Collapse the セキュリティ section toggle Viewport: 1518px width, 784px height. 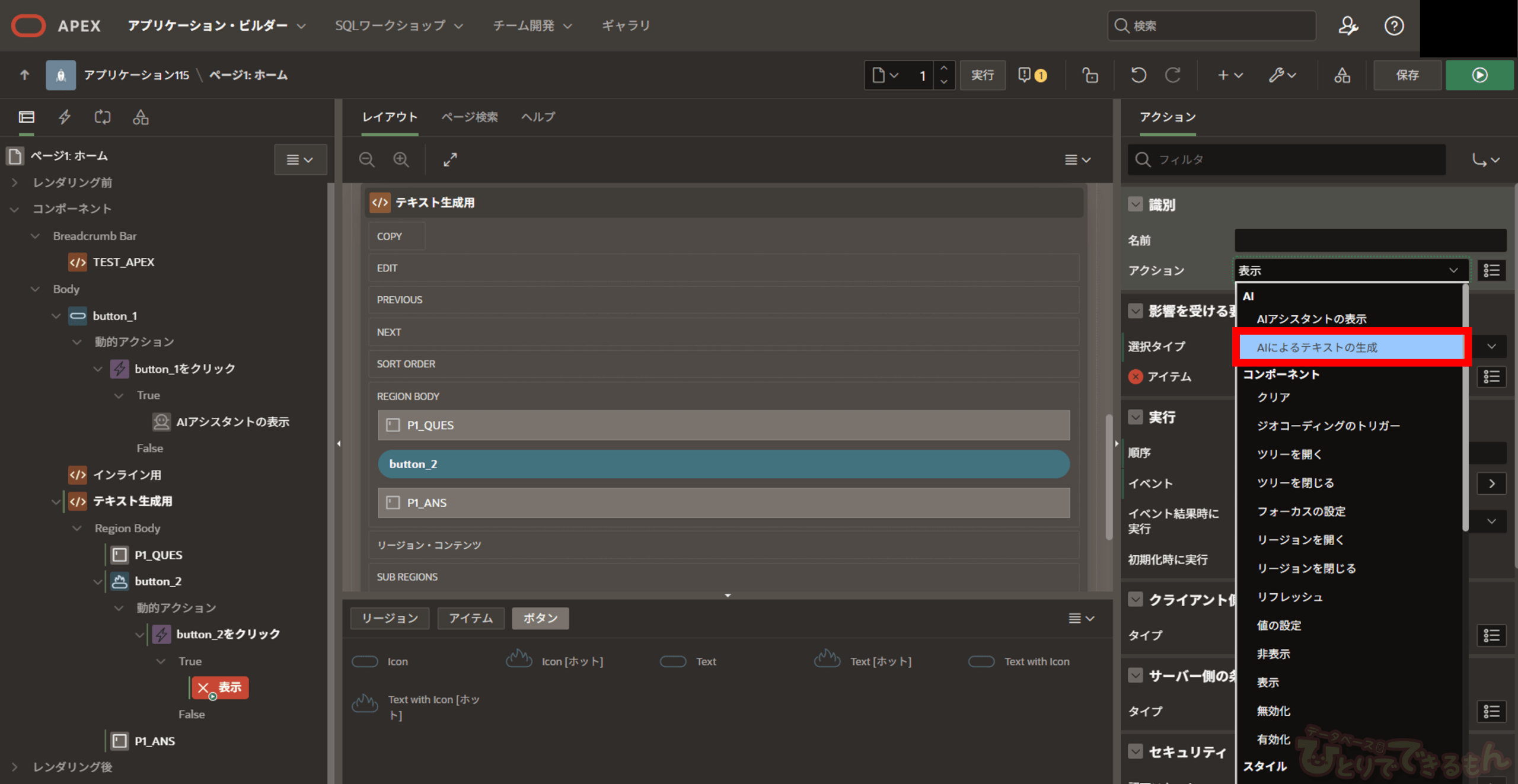(x=1135, y=751)
